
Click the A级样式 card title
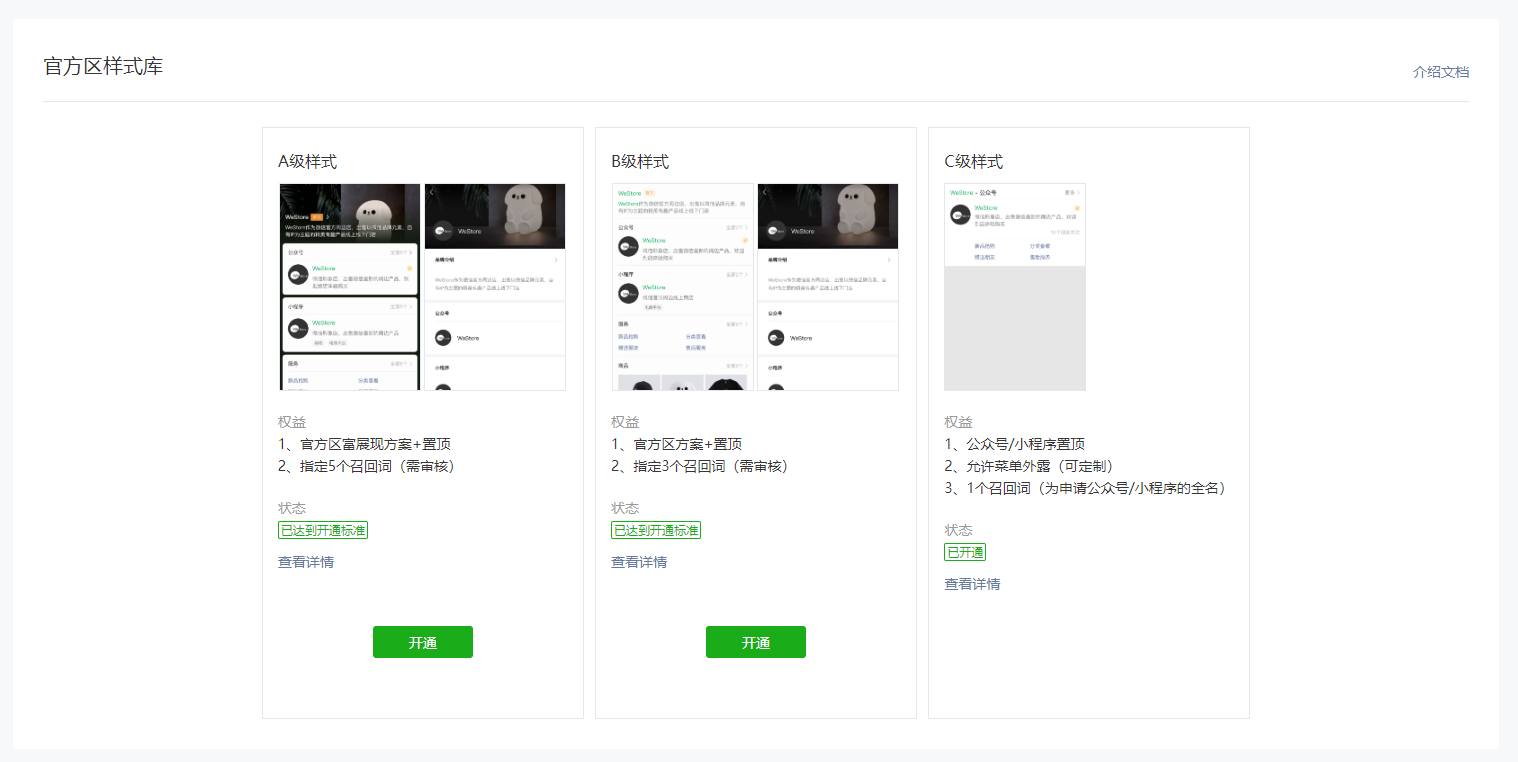click(x=307, y=162)
